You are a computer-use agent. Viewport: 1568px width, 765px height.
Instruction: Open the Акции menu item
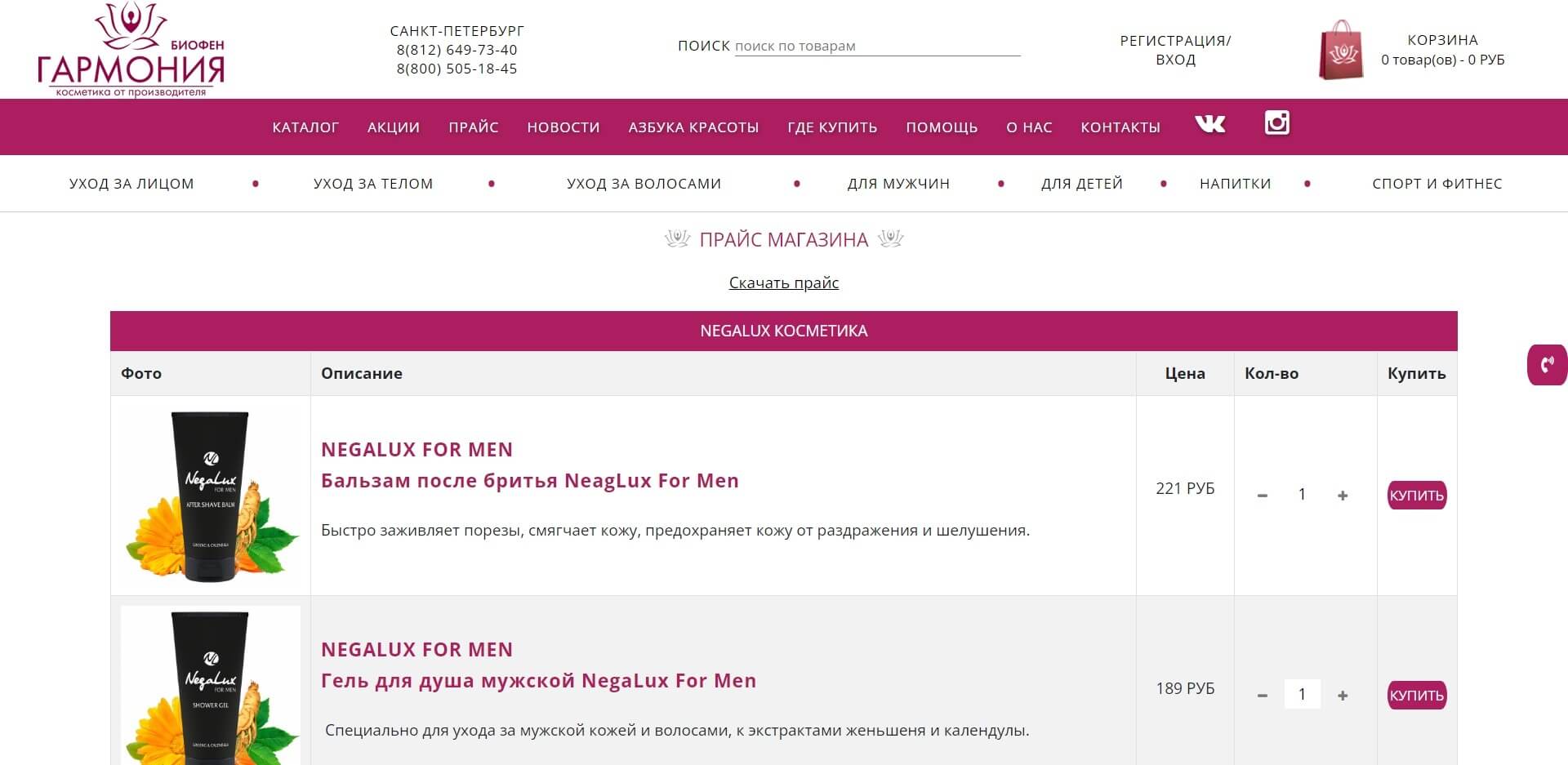click(x=394, y=127)
